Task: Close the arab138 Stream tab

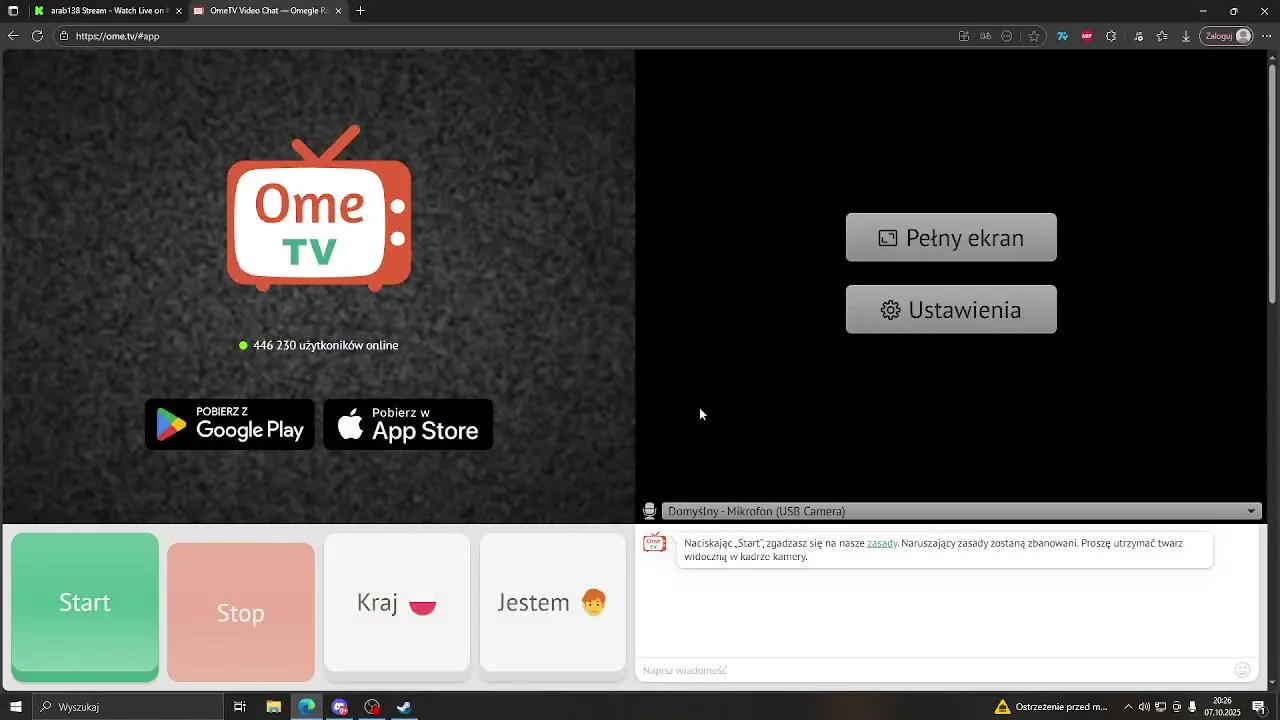Action: click(179, 11)
